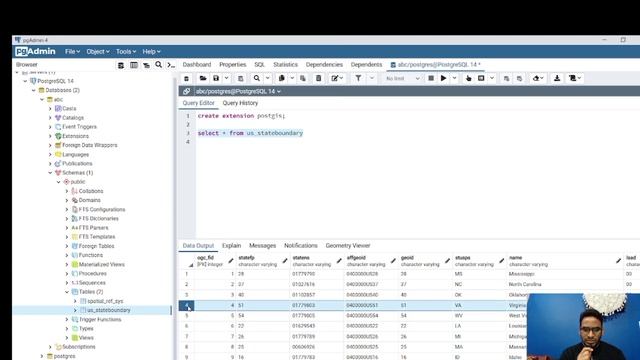Viewport: 640px width, 360px height.
Task: Open the Object menu
Action: [98, 52]
